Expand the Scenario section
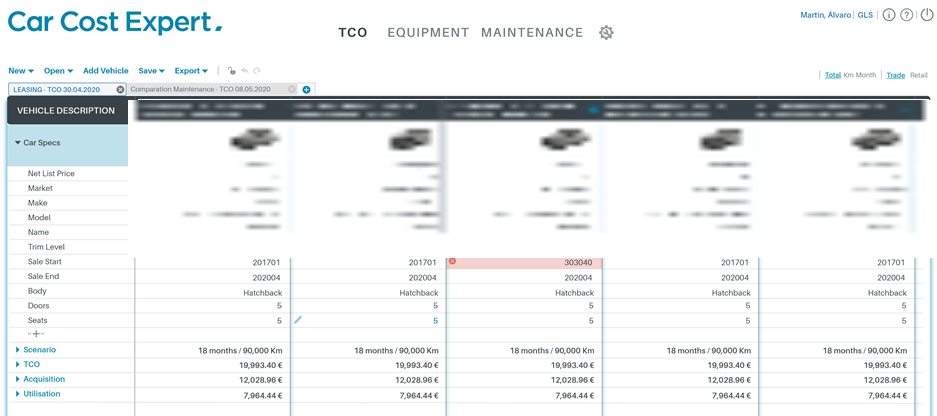This screenshot has width=937, height=416. (x=39, y=350)
